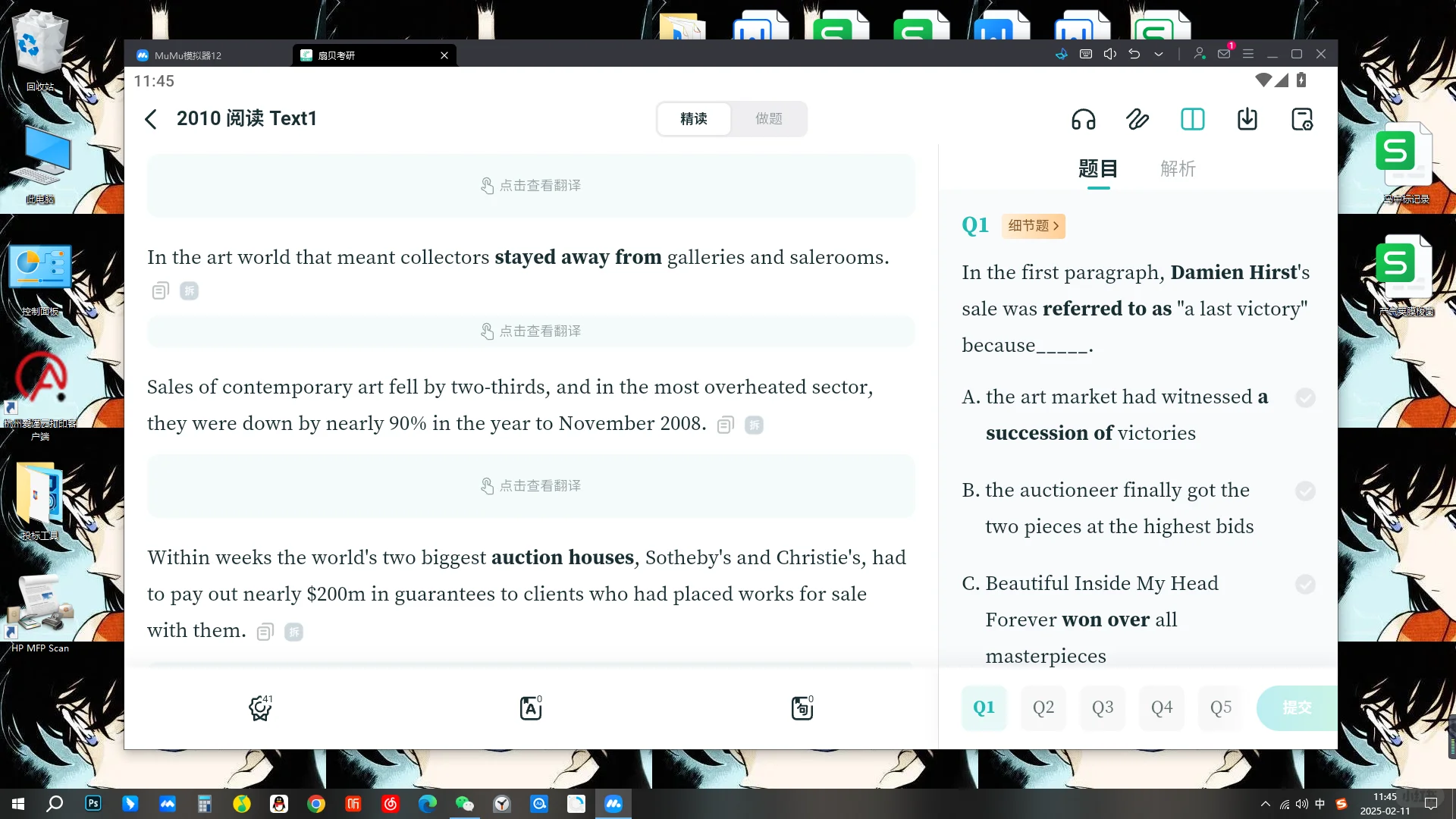Screen dimensions: 1456x819
Task: Select answer option C checkmark
Action: (1305, 585)
